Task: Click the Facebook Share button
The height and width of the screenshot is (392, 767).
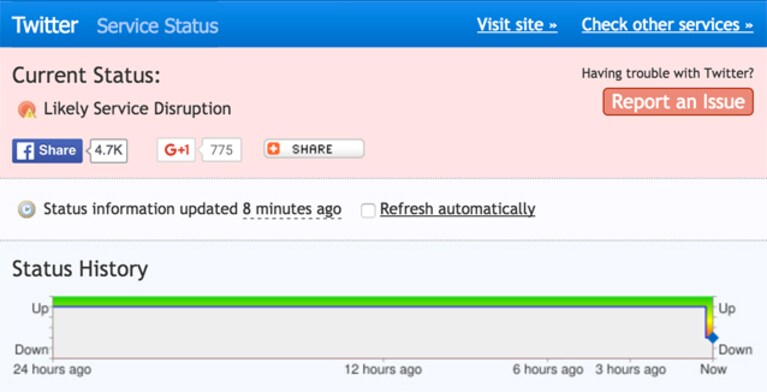Action: [x=47, y=151]
